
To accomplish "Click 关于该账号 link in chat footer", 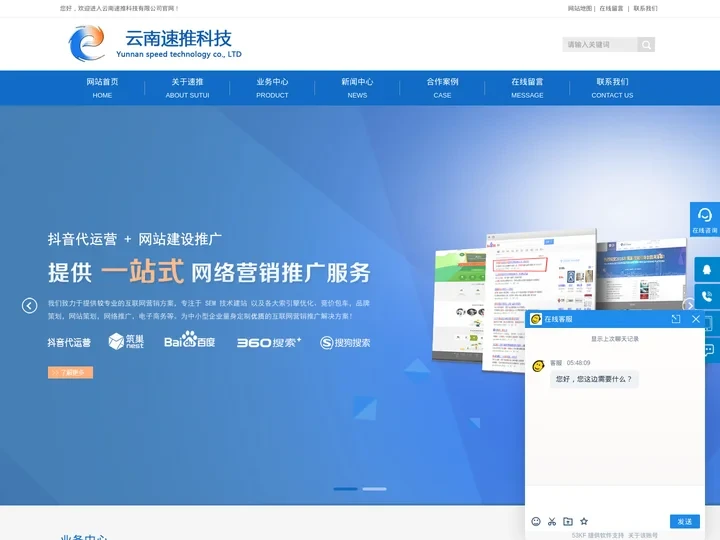I will coord(642,535).
